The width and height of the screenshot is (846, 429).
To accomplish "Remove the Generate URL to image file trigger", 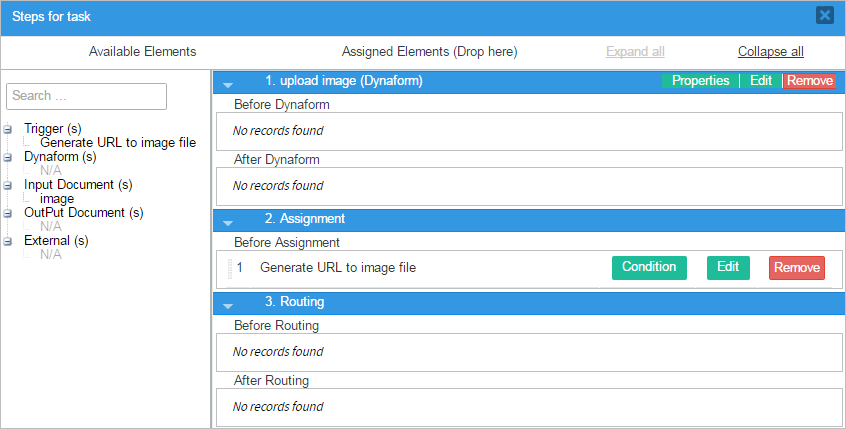I will [x=797, y=268].
